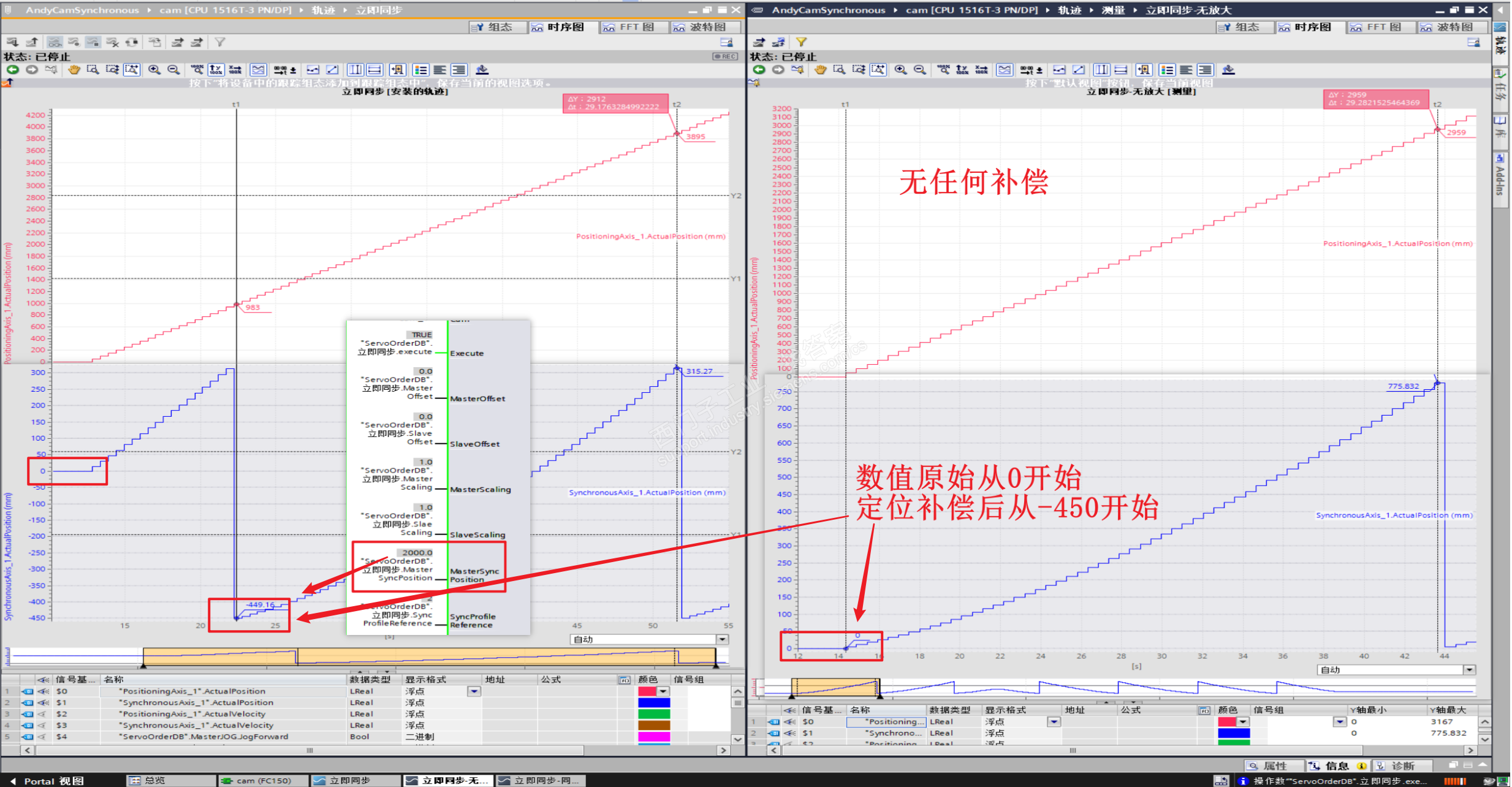This screenshot has height=787, width=1512.
Task: Click zoom in magnifier in left trace toolbar
Action: click(154, 70)
